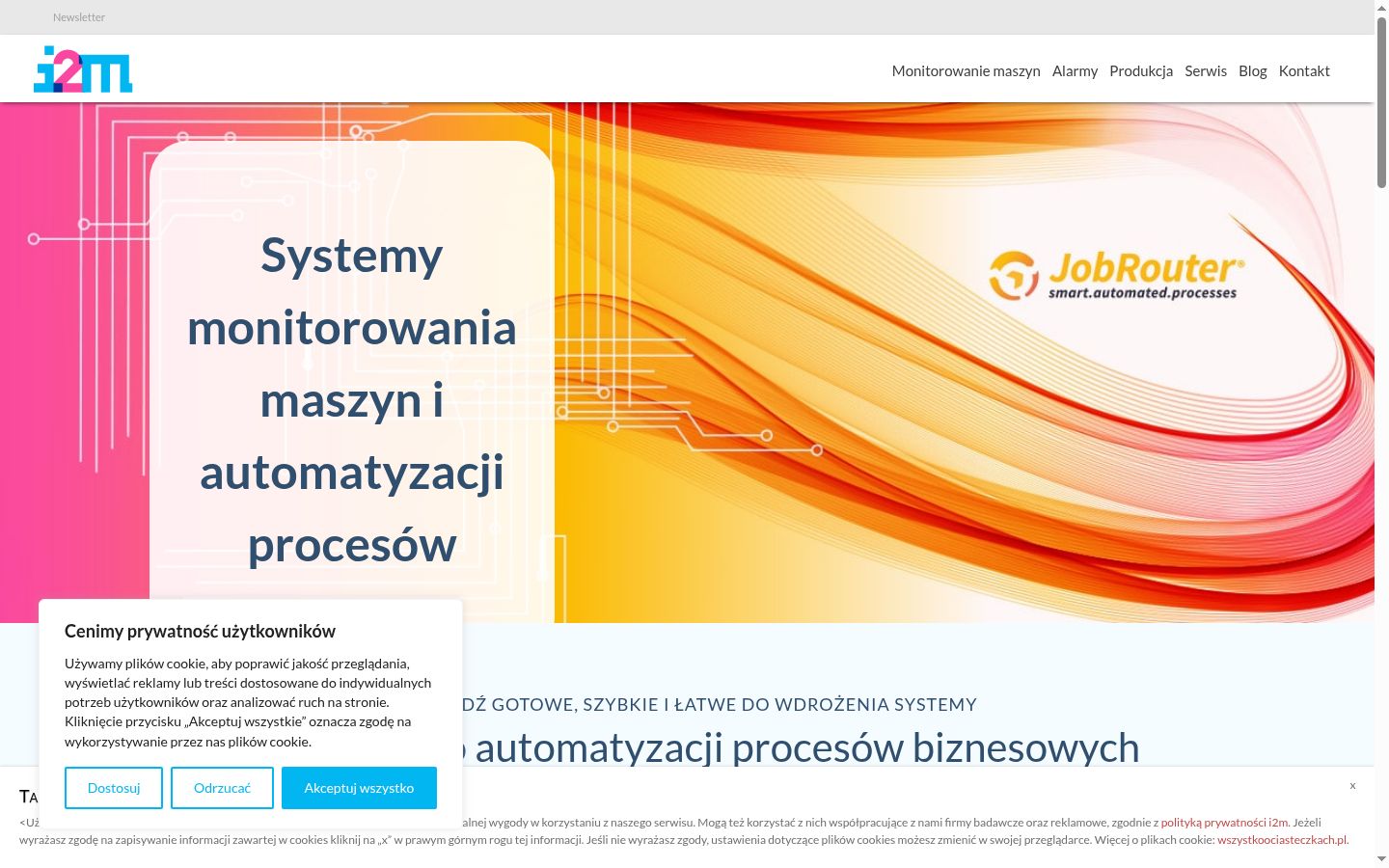This screenshot has width=1389, height=868.
Task: Open the Serwis menu item
Action: click(1206, 70)
